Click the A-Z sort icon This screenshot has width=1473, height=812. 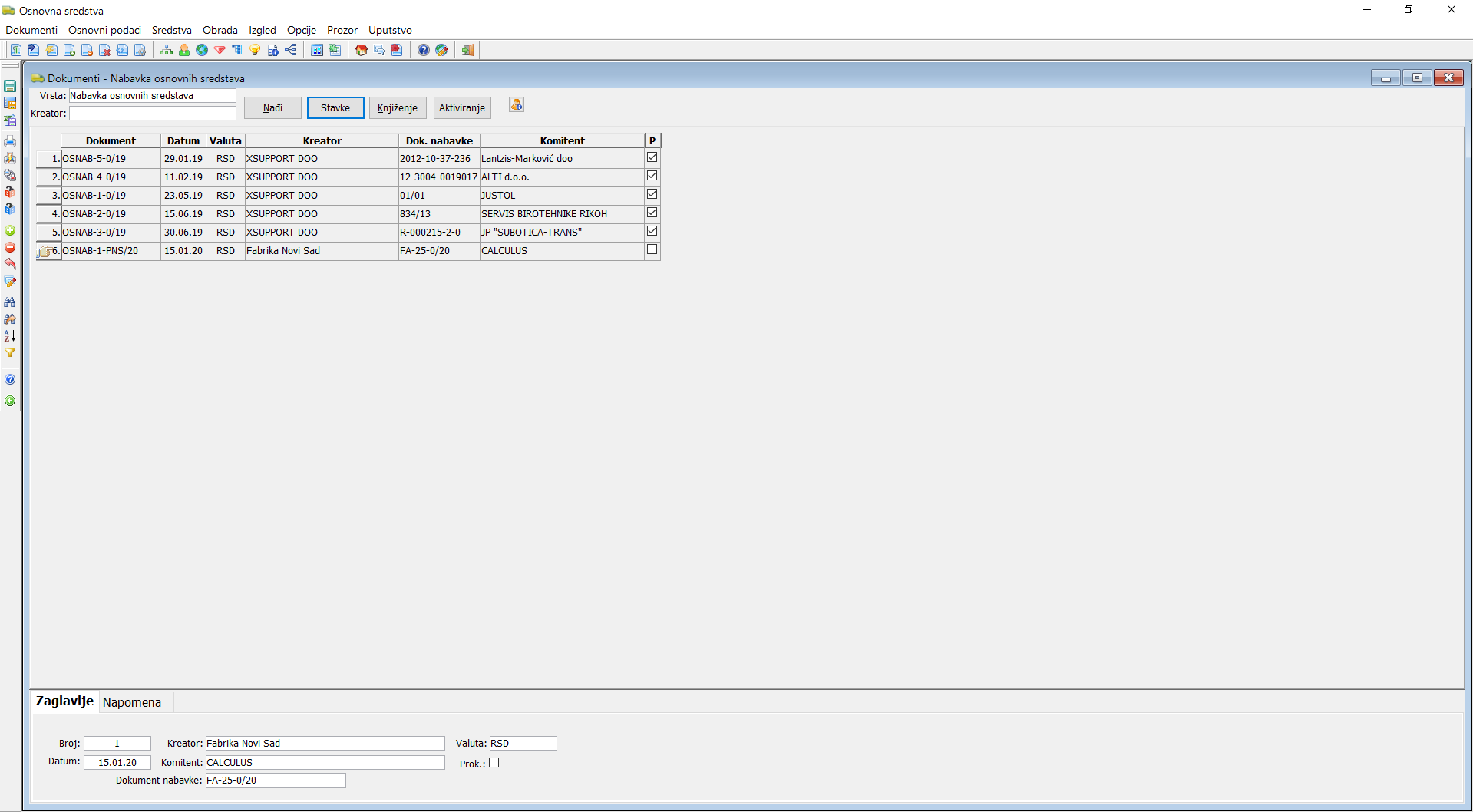10,336
